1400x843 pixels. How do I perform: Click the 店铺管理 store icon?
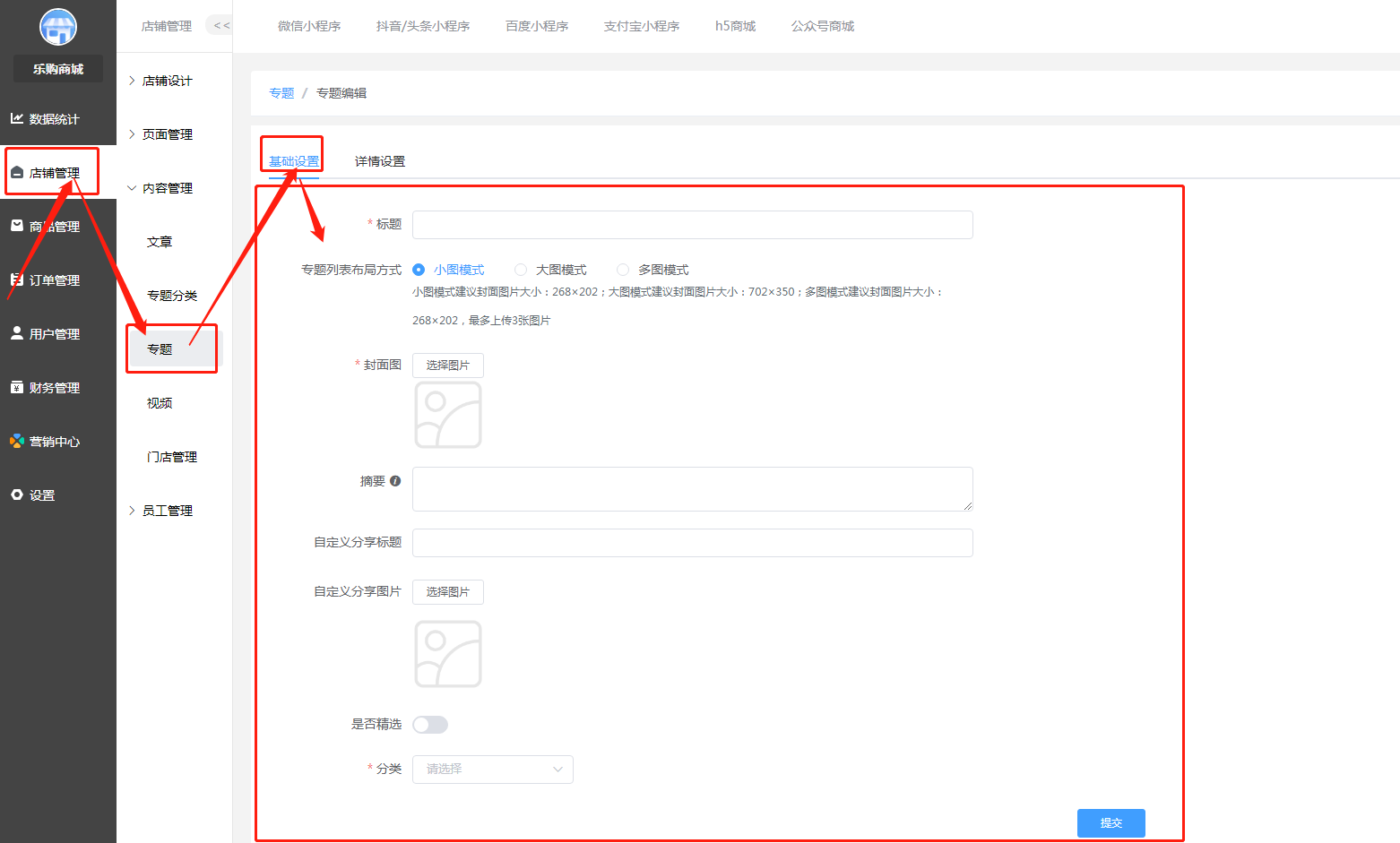point(17,172)
